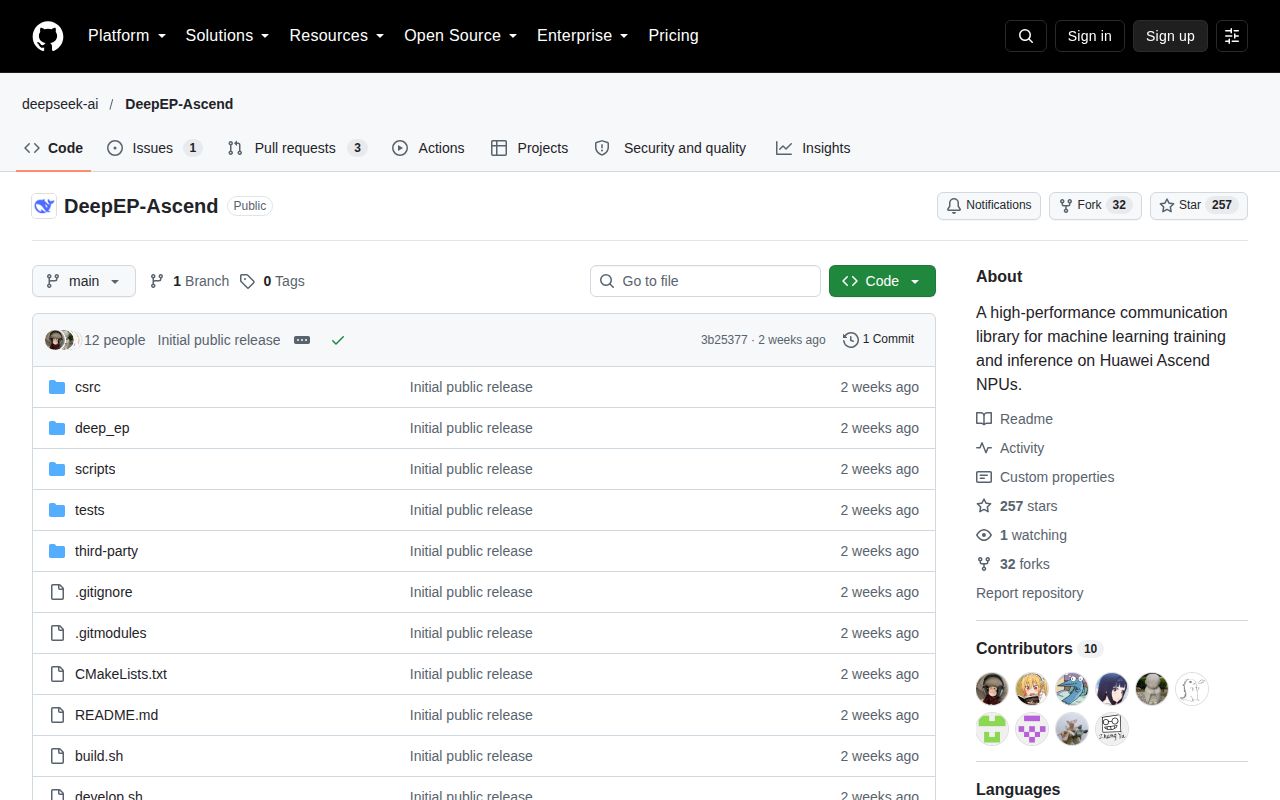Click the blonde anime contributor avatar
The width and height of the screenshot is (1280, 800).
1032,689
